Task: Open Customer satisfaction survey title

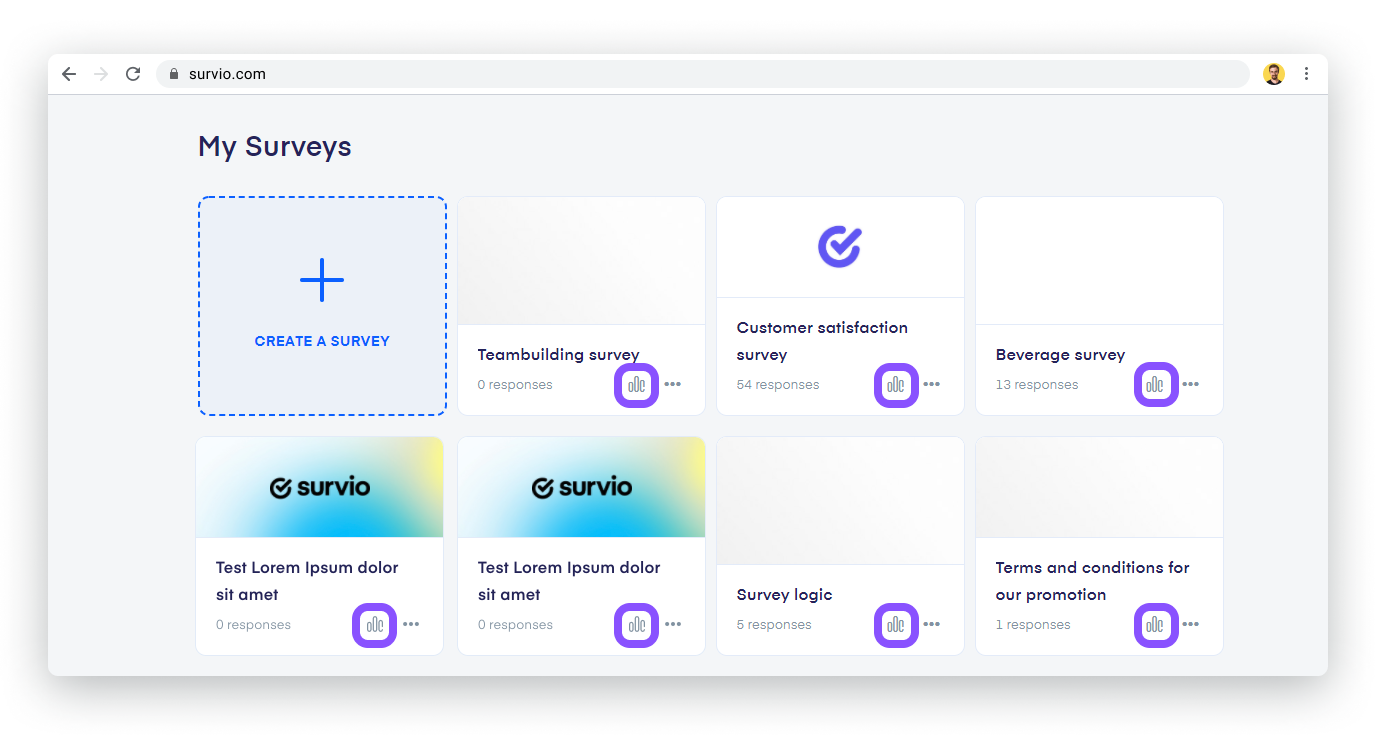Action: pyautogui.click(x=822, y=341)
